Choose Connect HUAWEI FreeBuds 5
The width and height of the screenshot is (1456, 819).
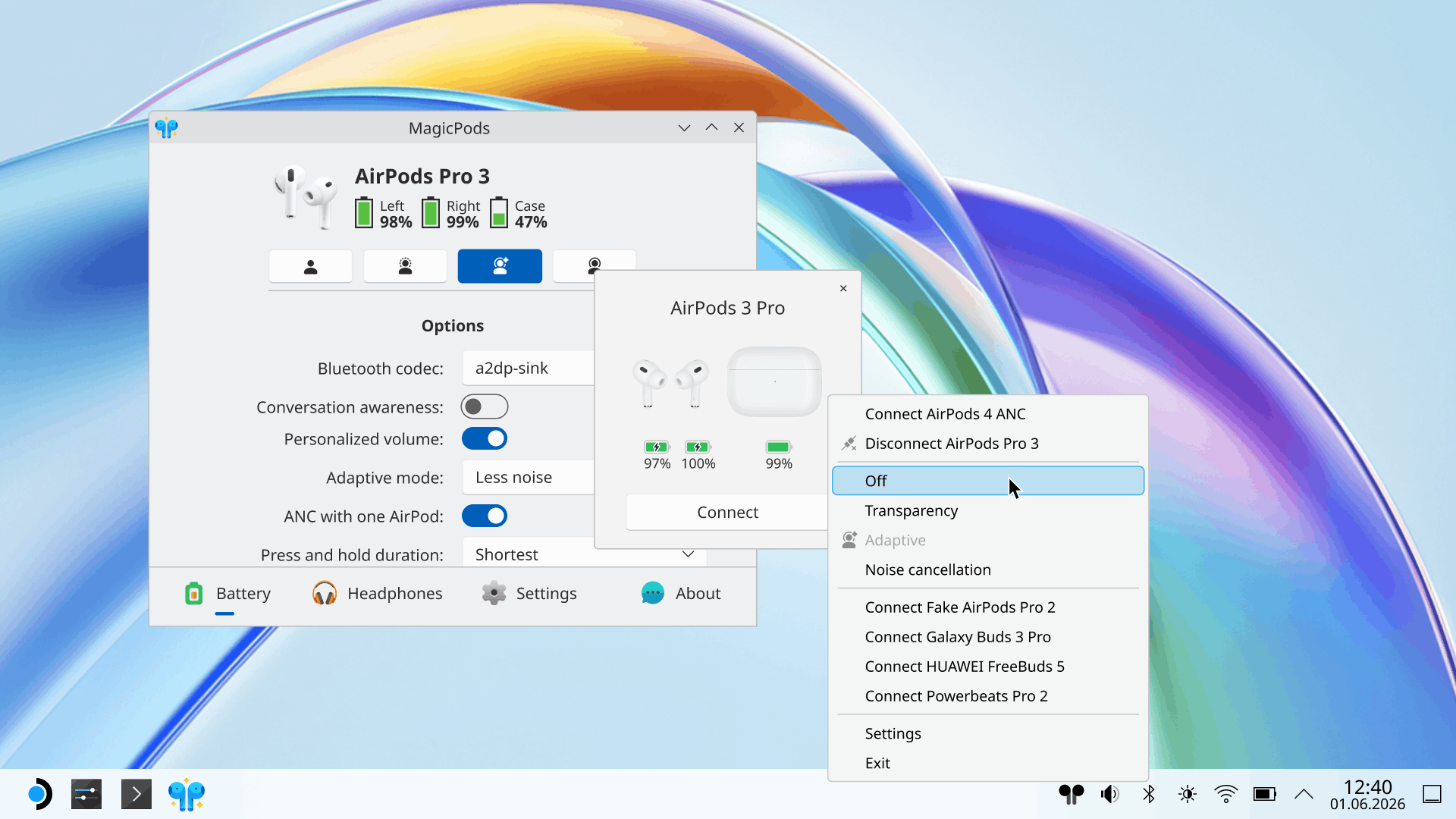click(x=988, y=667)
